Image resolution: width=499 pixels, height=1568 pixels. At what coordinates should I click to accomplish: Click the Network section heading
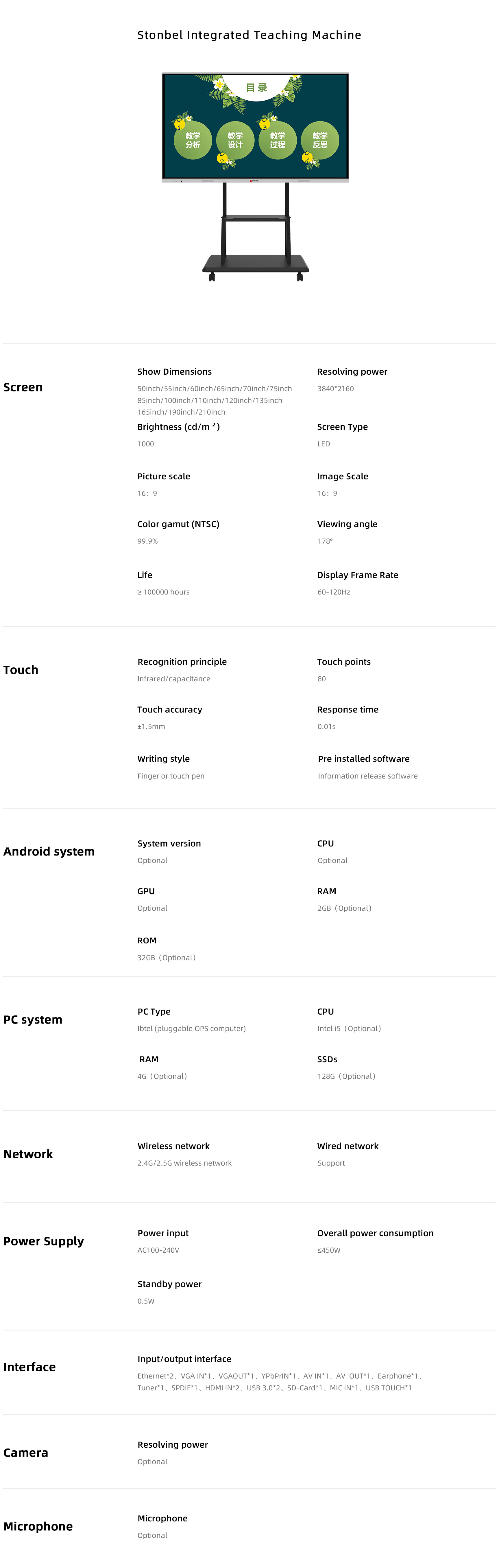[x=28, y=1154]
